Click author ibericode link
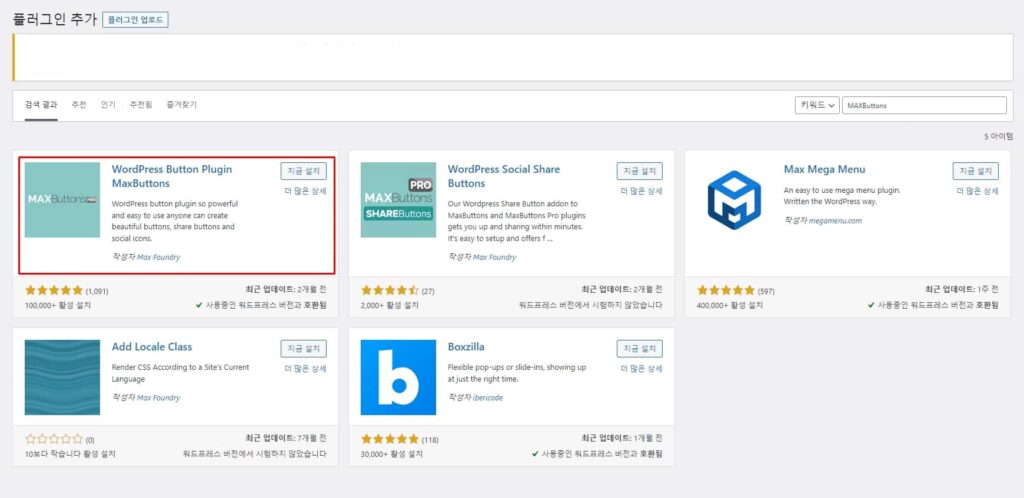The image size is (1024, 498). click(488, 397)
